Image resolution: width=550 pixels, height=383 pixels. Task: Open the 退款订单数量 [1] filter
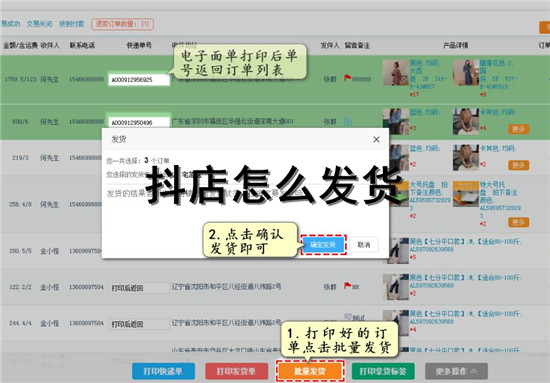click(x=122, y=24)
